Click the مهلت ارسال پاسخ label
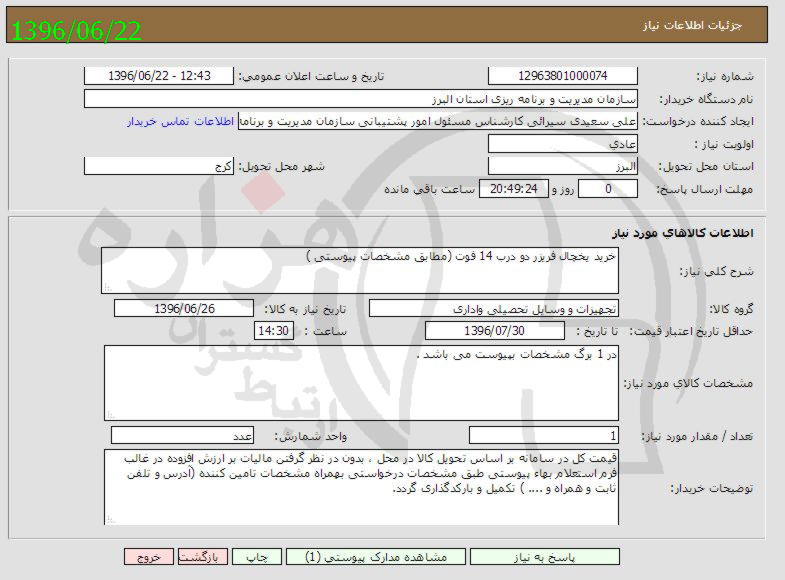Viewport: 785px width, 580px height. [704, 190]
